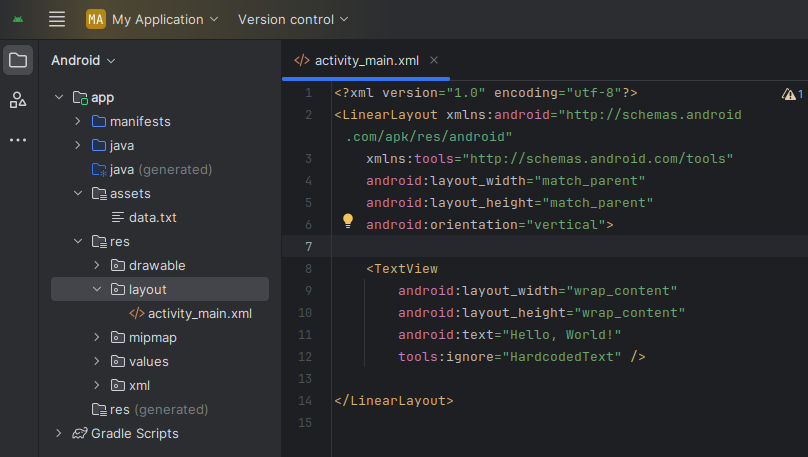This screenshot has width=808, height=457.
Task: Select the Gradle Scripts label
Action: [135, 434]
